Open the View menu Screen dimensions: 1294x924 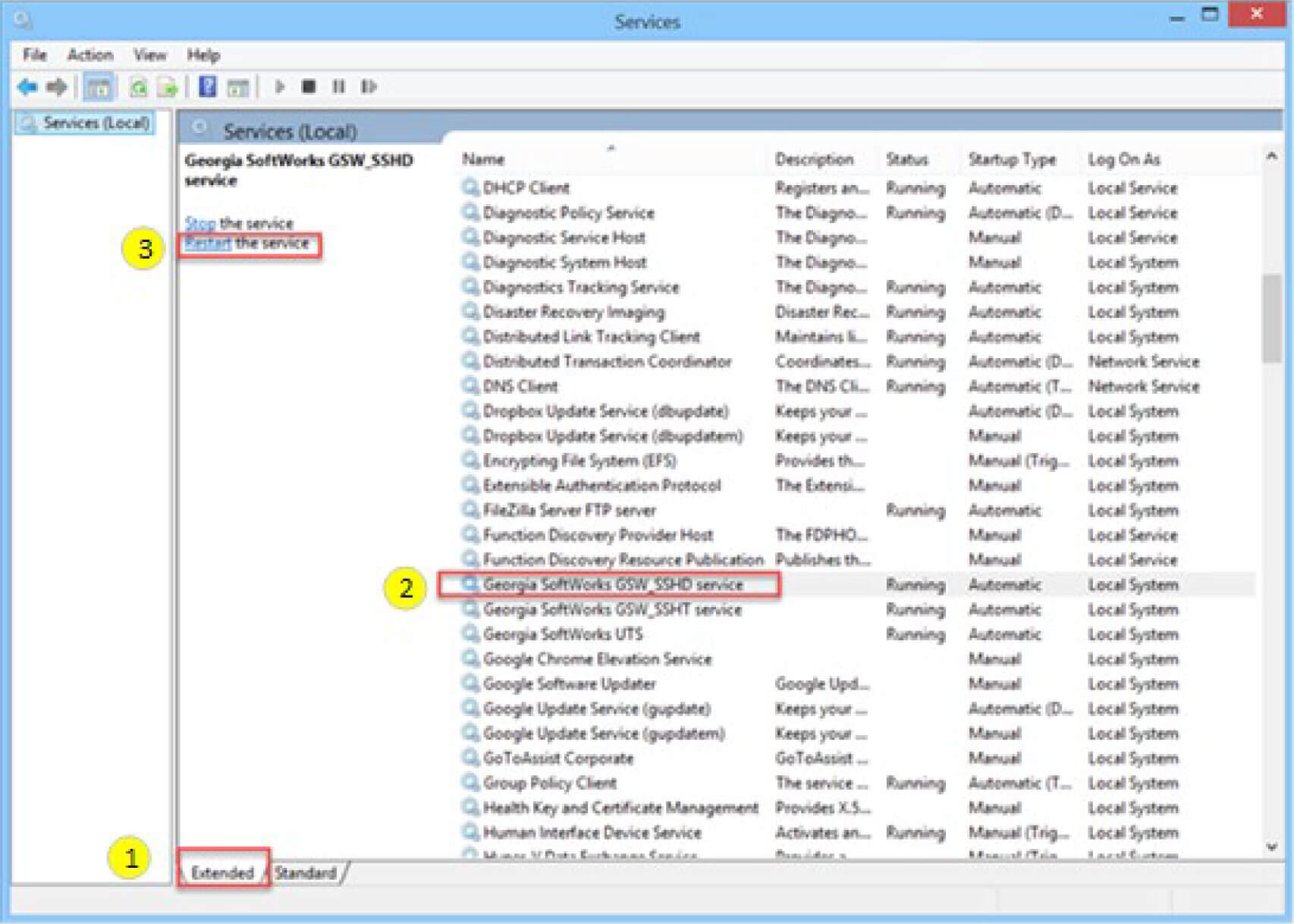[149, 55]
